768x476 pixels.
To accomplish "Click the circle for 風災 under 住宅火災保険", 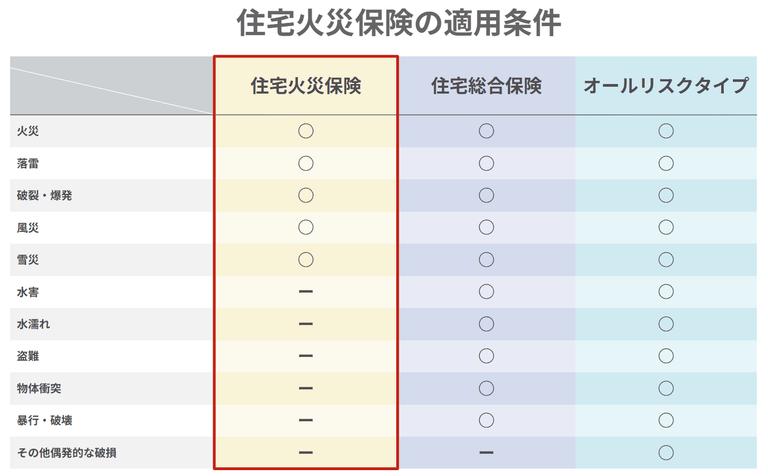I will (x=306, y=227).
